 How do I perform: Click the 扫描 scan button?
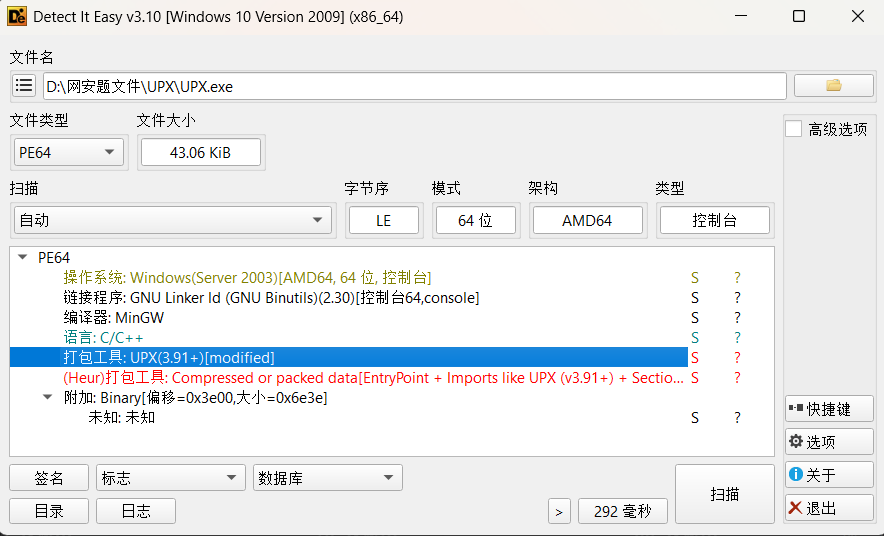[x=724, y=494]
